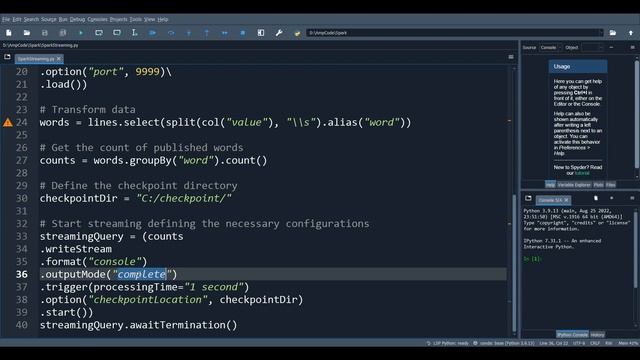
Task: Maximize current pane toolbar icon
Action: 261,33
